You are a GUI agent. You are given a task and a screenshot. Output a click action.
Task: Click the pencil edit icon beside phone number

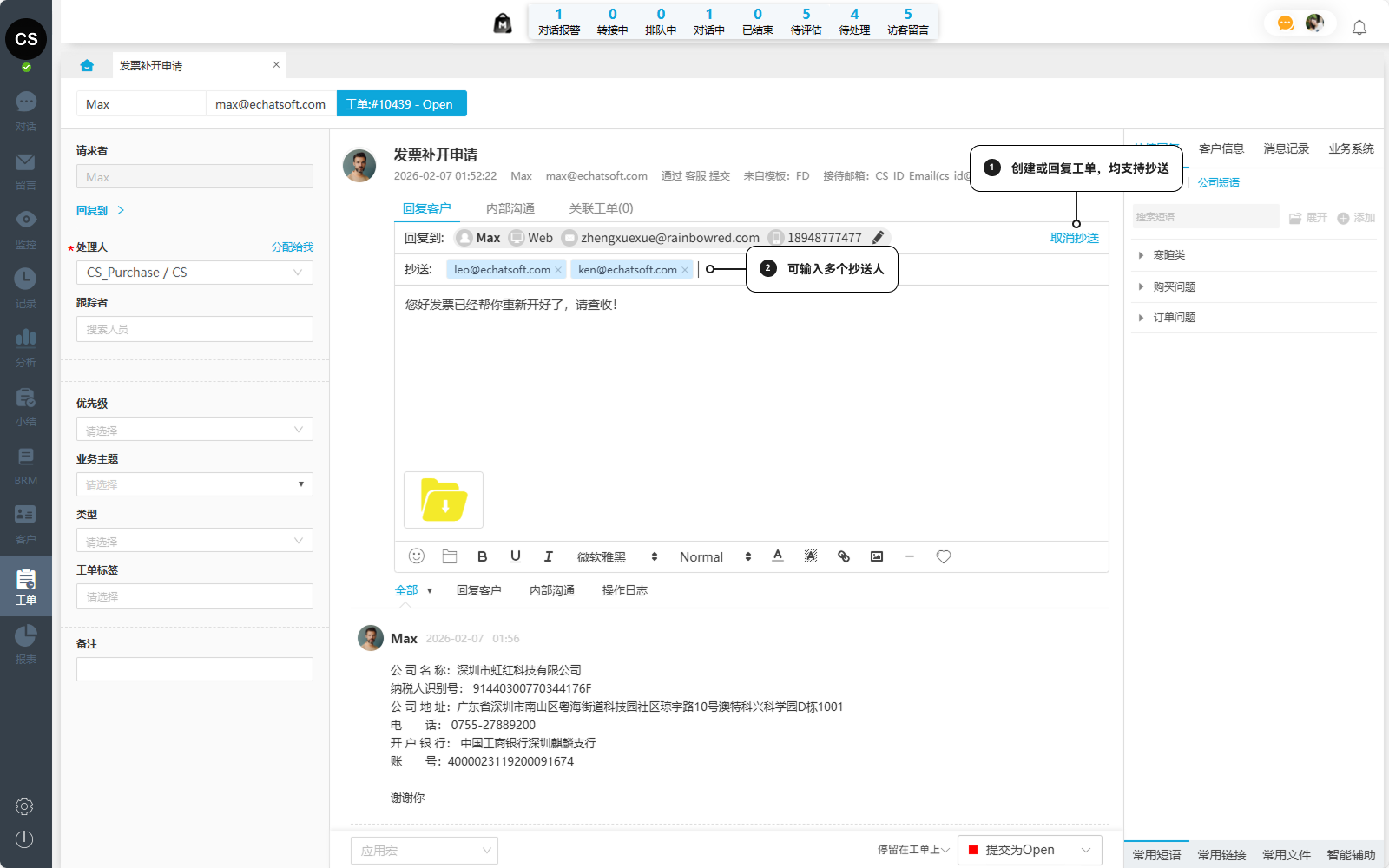[879, 237]
